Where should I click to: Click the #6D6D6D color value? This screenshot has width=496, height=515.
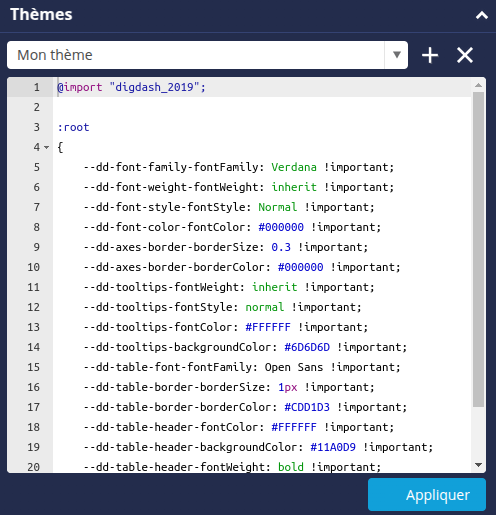[x=307, y=347]
